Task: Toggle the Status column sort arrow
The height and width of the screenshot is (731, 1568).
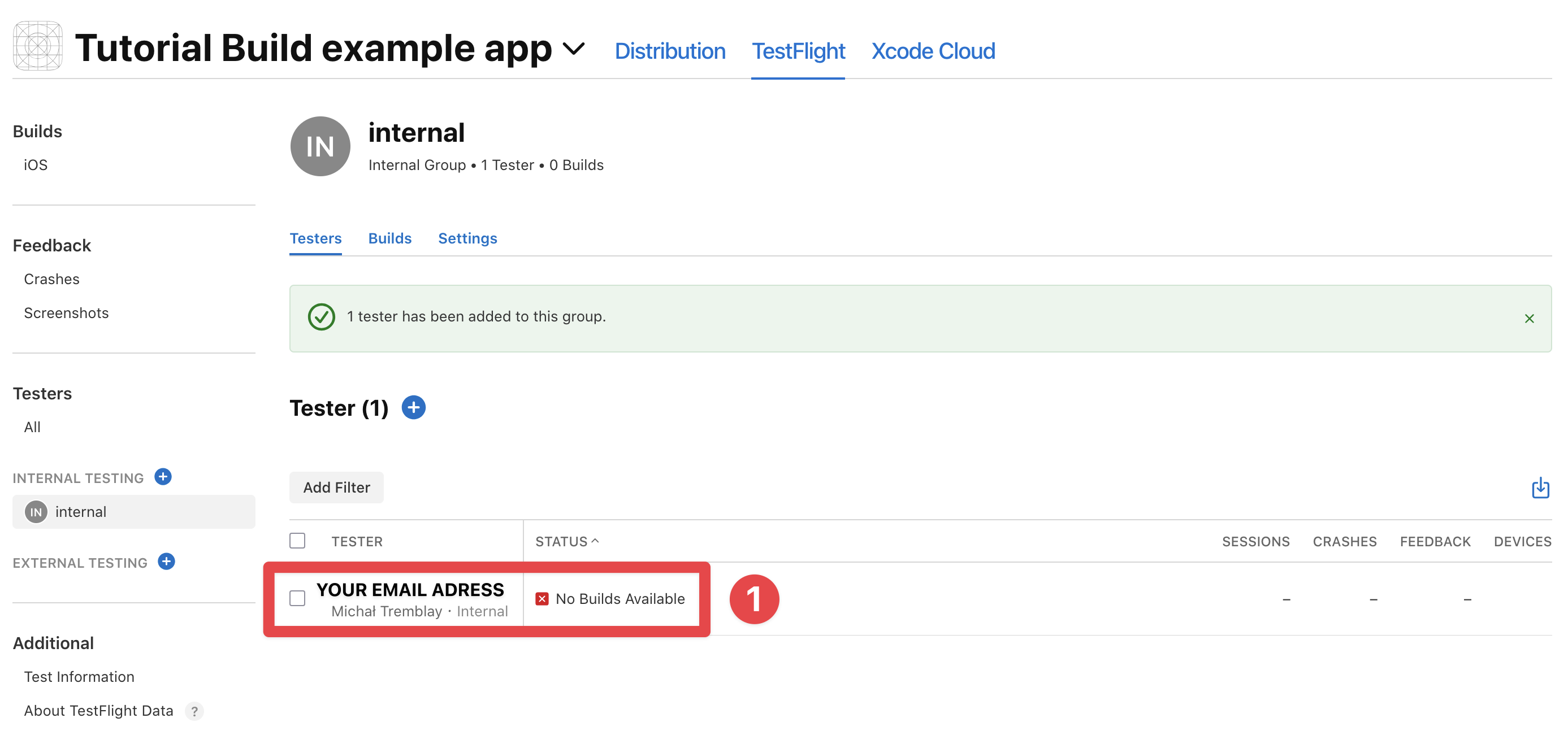Action: [x=596, y=540]
